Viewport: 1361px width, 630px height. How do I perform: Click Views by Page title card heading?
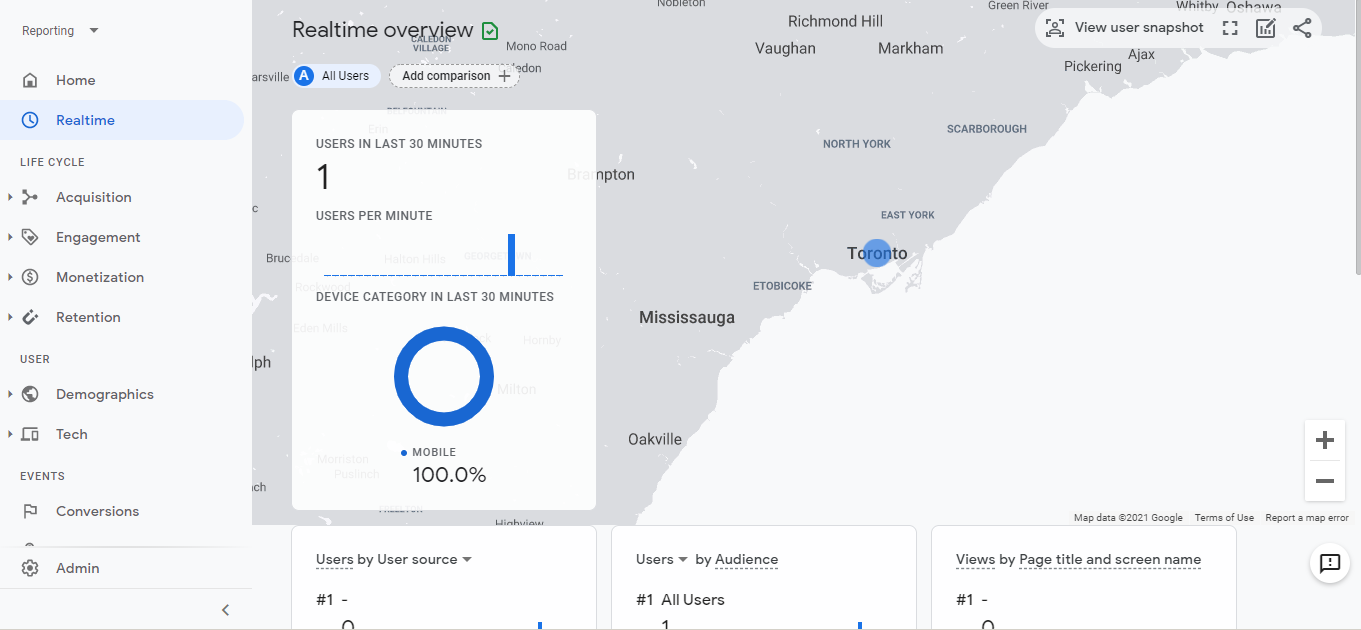[x=1078, y=560]
